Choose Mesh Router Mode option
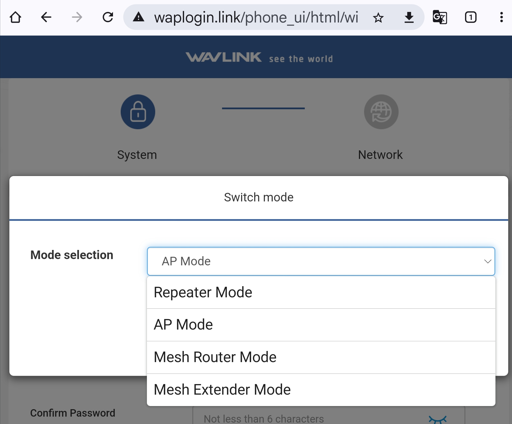 (321, 357)
